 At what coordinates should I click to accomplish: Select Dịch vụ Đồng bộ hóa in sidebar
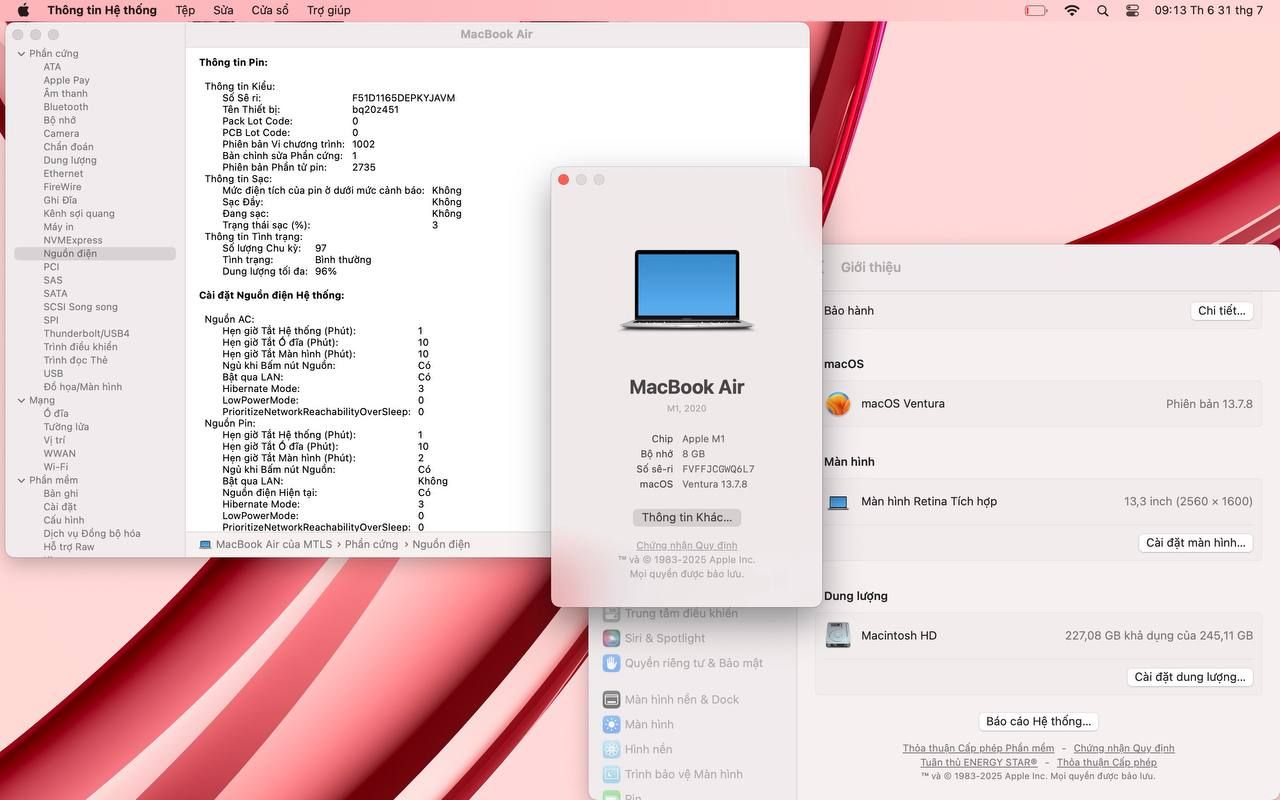coord(92,534)
